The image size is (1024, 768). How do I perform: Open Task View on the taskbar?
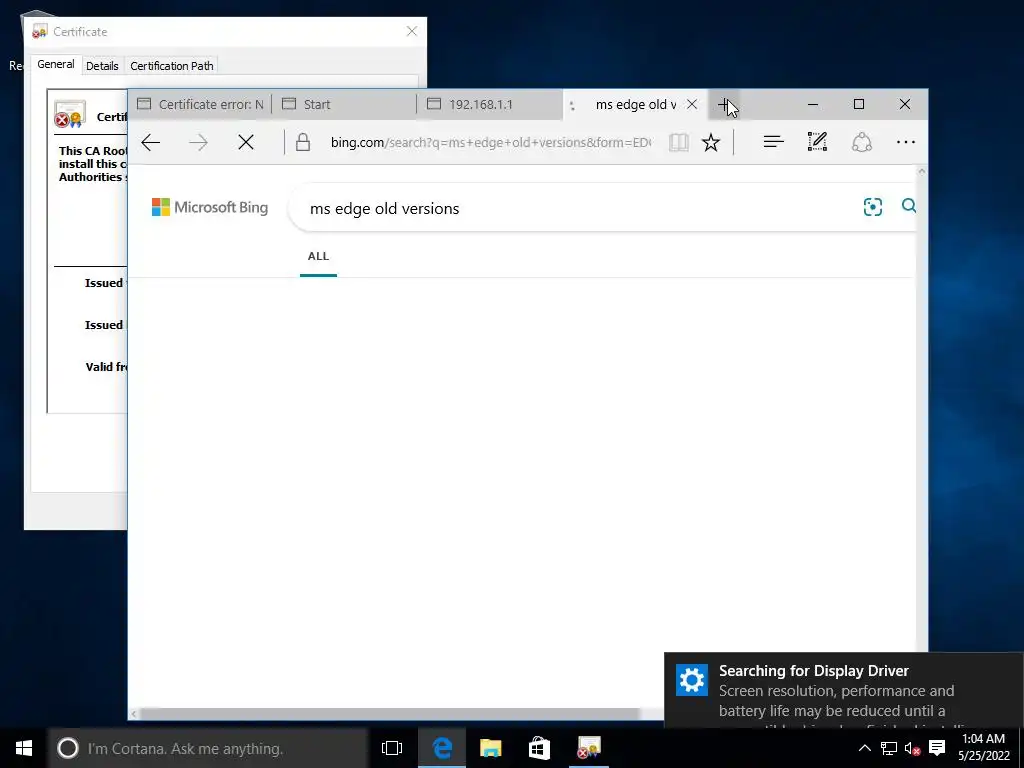[x=392, y=748]
